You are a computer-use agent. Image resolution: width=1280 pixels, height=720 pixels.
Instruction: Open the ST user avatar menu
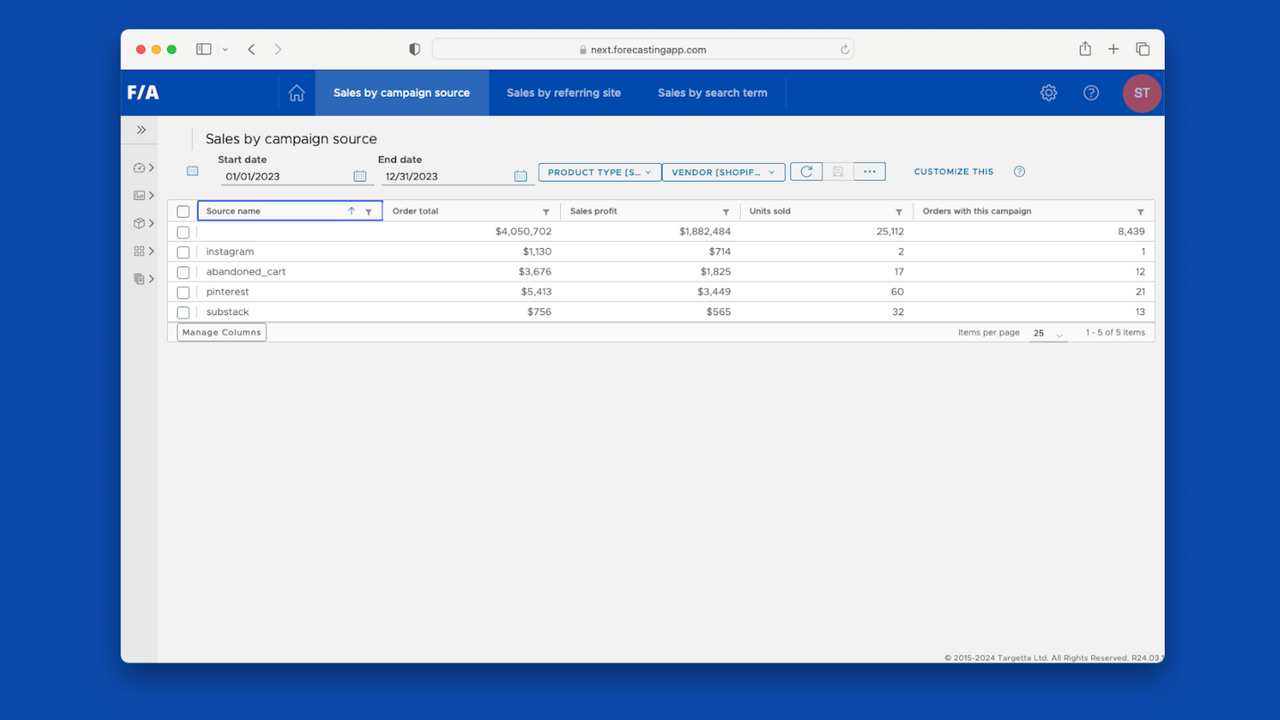pos(1142,93)
